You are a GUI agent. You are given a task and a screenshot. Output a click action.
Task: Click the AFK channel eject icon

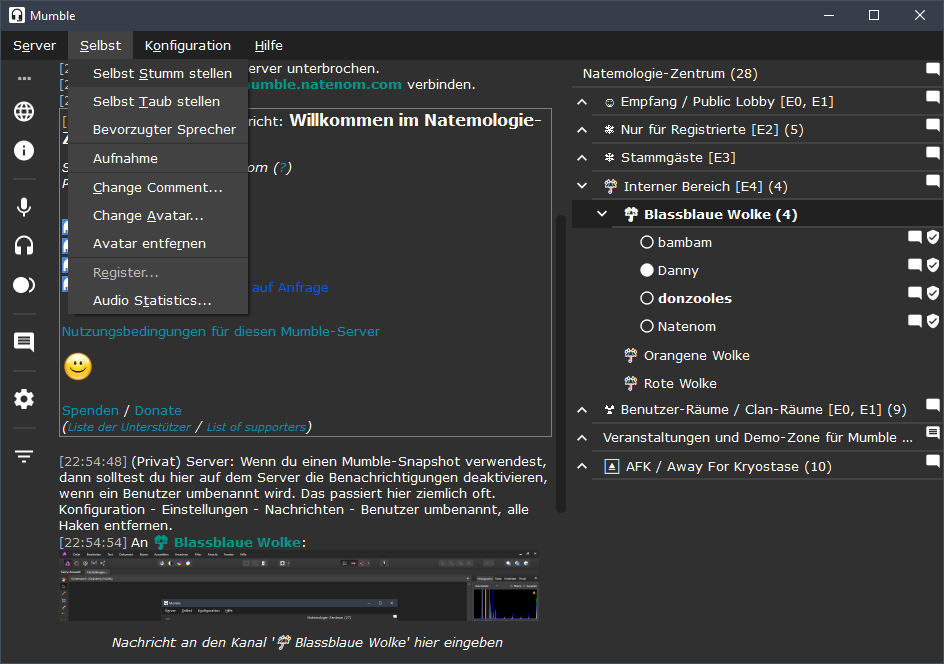pos(612,467)
